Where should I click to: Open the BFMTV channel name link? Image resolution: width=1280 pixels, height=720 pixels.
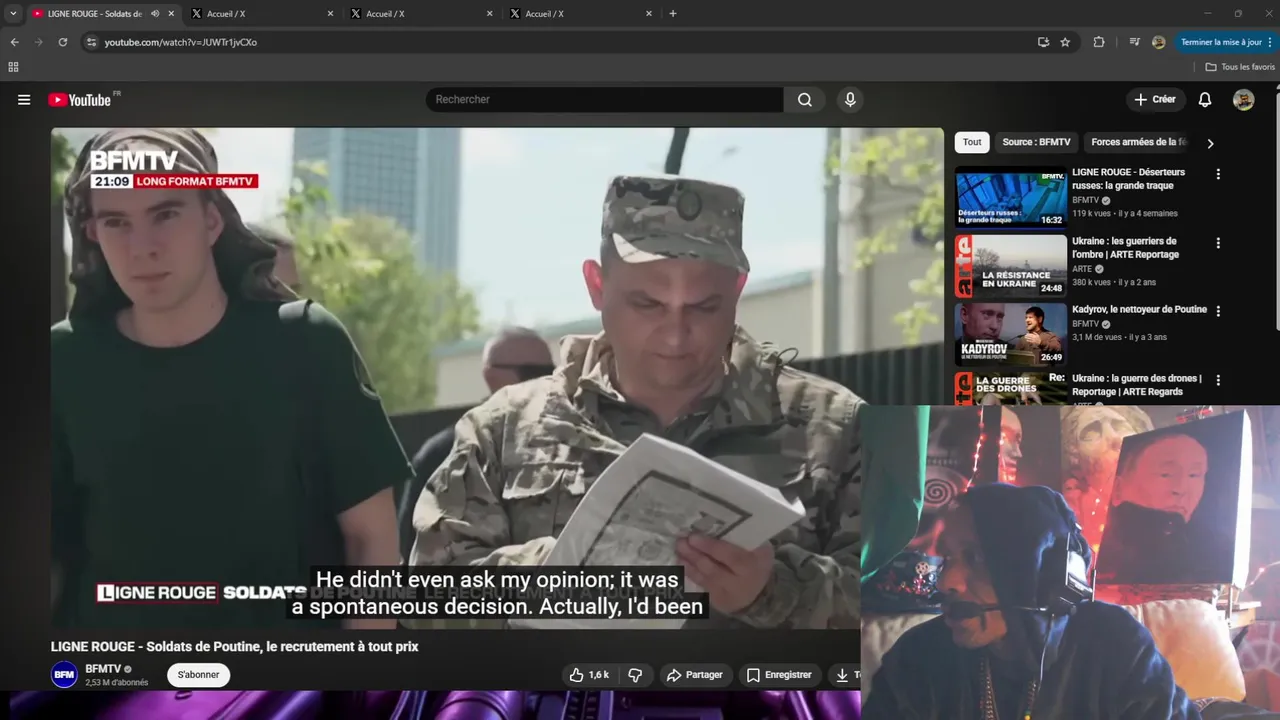click(103, 669)
